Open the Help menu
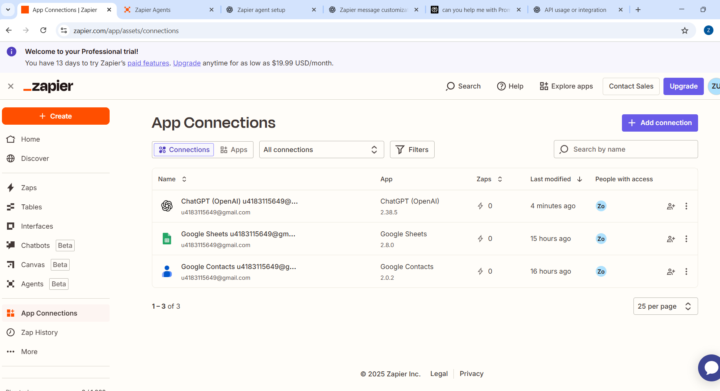Viewport: 720px width, 391px height. (x=510, y=86)
